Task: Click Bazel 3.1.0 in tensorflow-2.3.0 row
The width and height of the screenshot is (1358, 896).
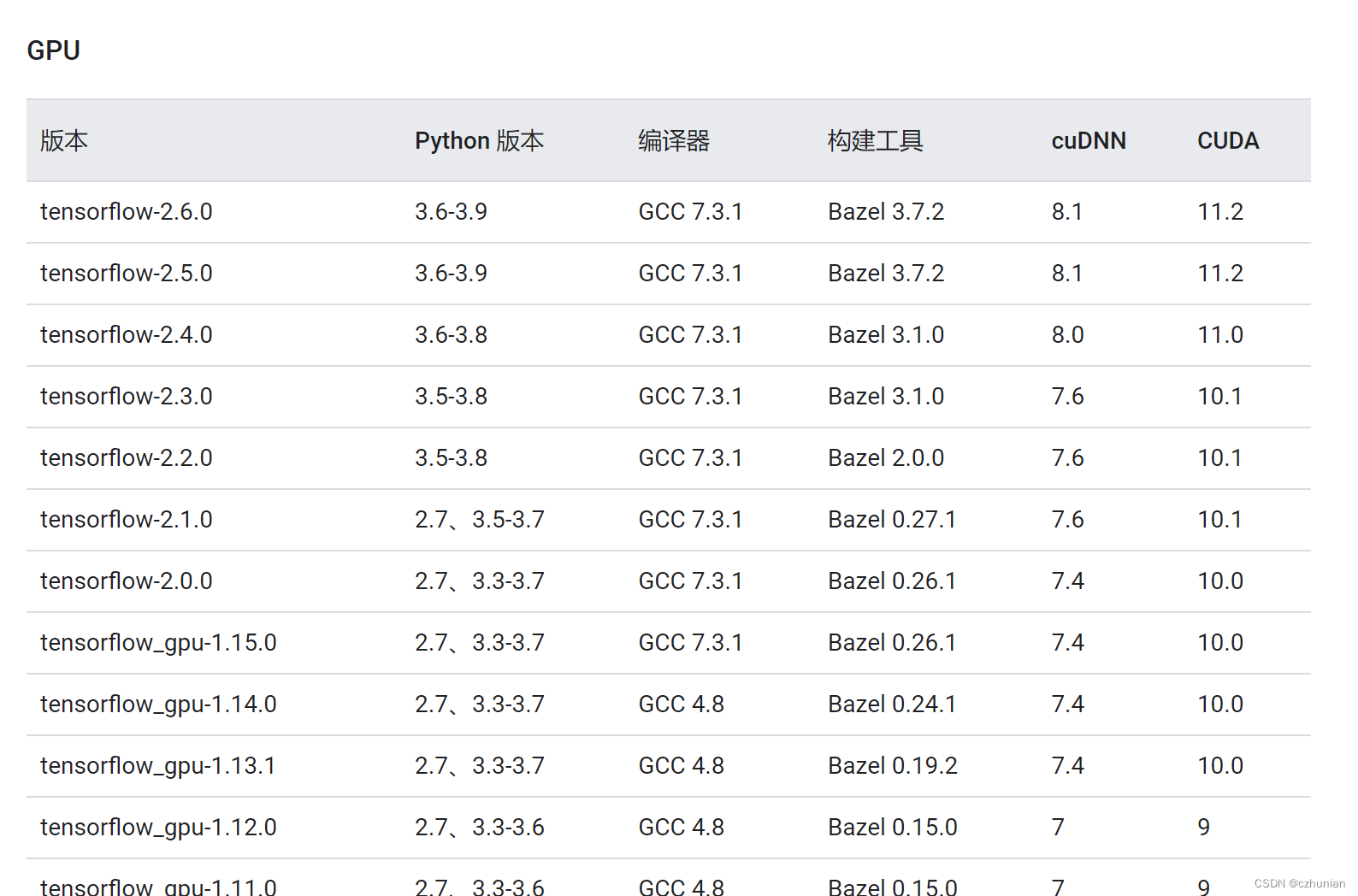Action: [886, 396]
